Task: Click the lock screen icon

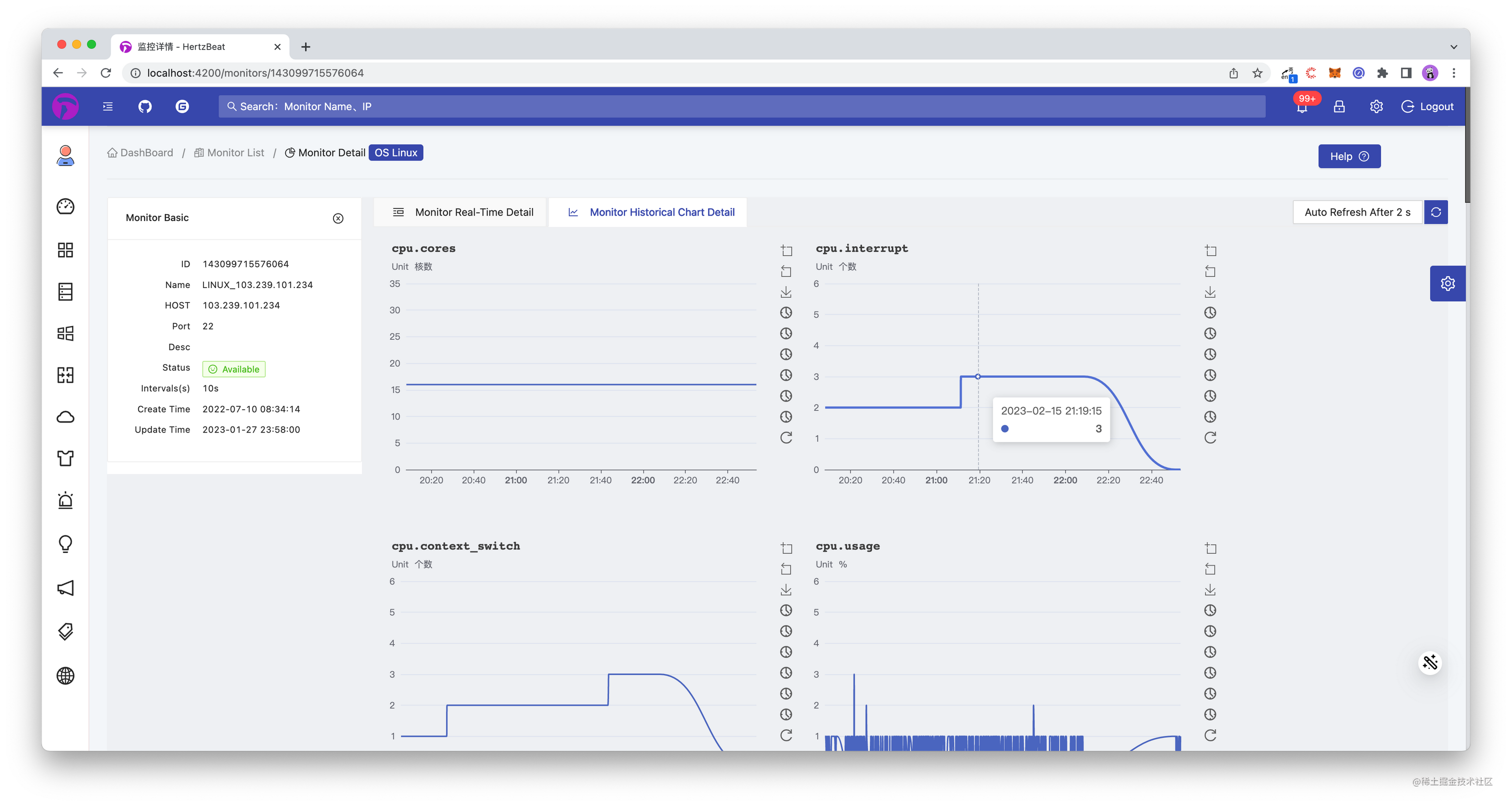Action: click(x=1339, y=106)
